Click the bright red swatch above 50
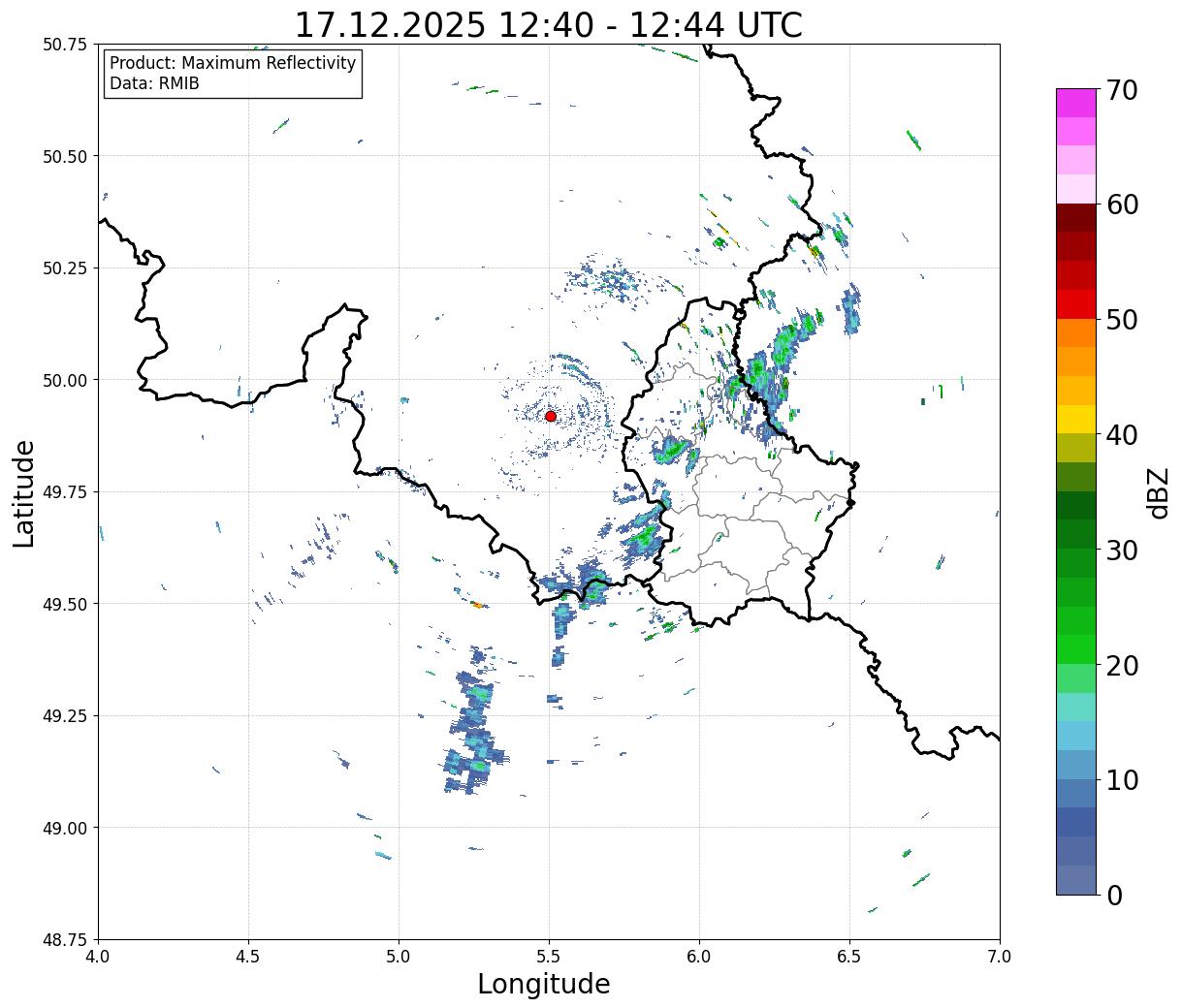Viewport: 1182px width, 1008px height. (1076, 303)
